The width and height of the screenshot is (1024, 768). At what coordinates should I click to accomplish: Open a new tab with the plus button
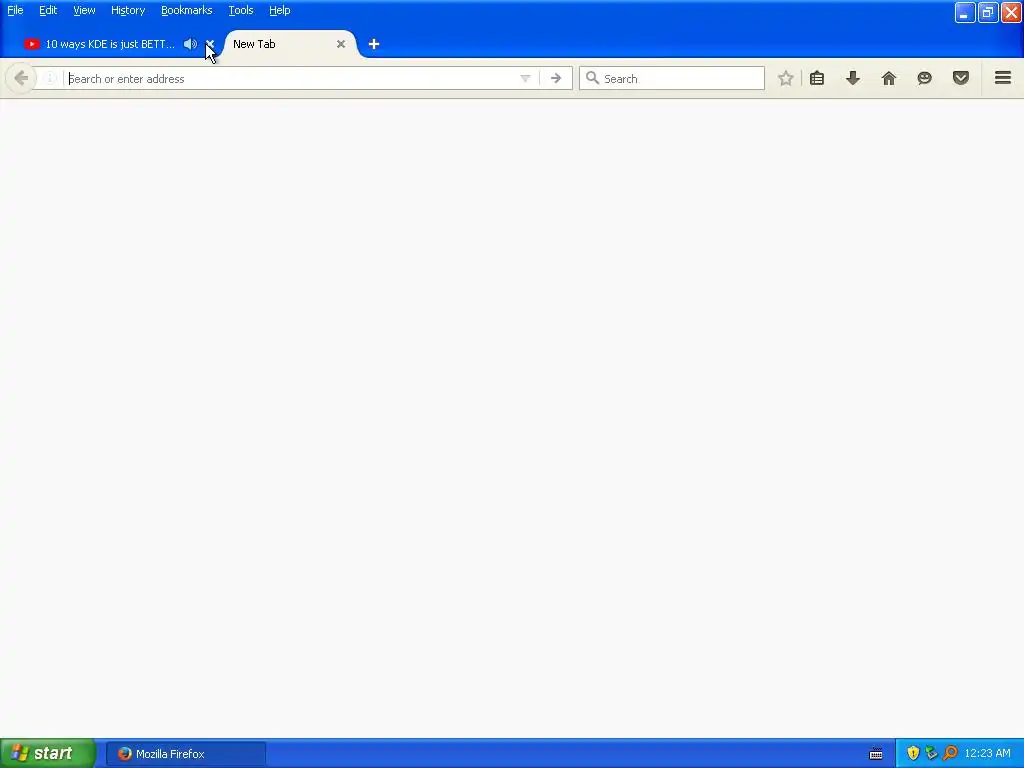click(x=374, y=44)
